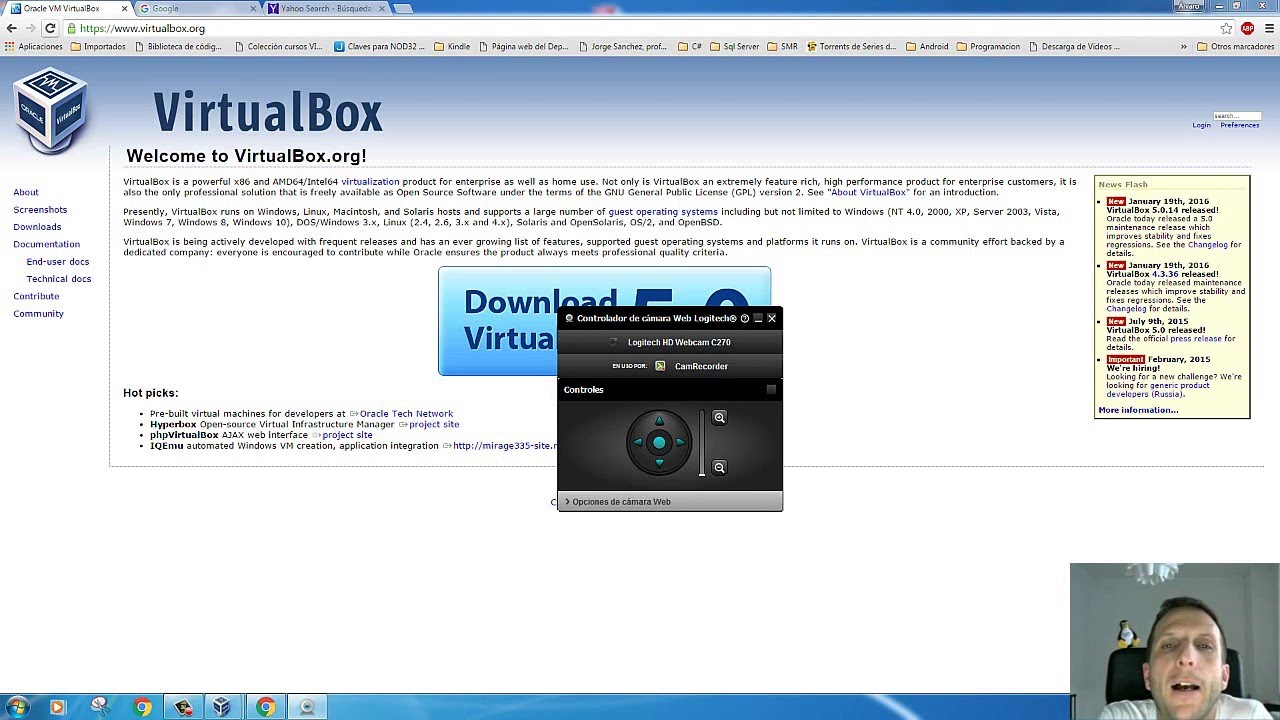Open the Community sidebar link

coord(38,314)
